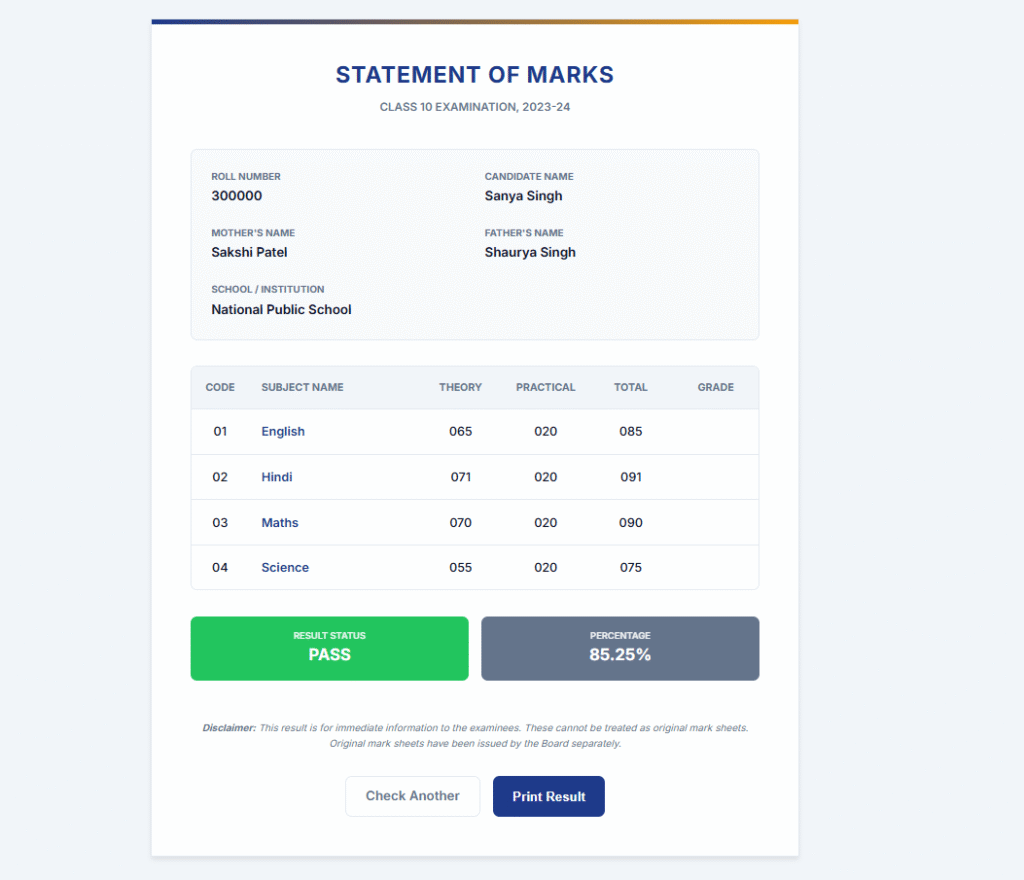Click mother's name Sakshi Patel
Image resolution: width=1024 pixels, height=880 pixels.
(249, 252)
